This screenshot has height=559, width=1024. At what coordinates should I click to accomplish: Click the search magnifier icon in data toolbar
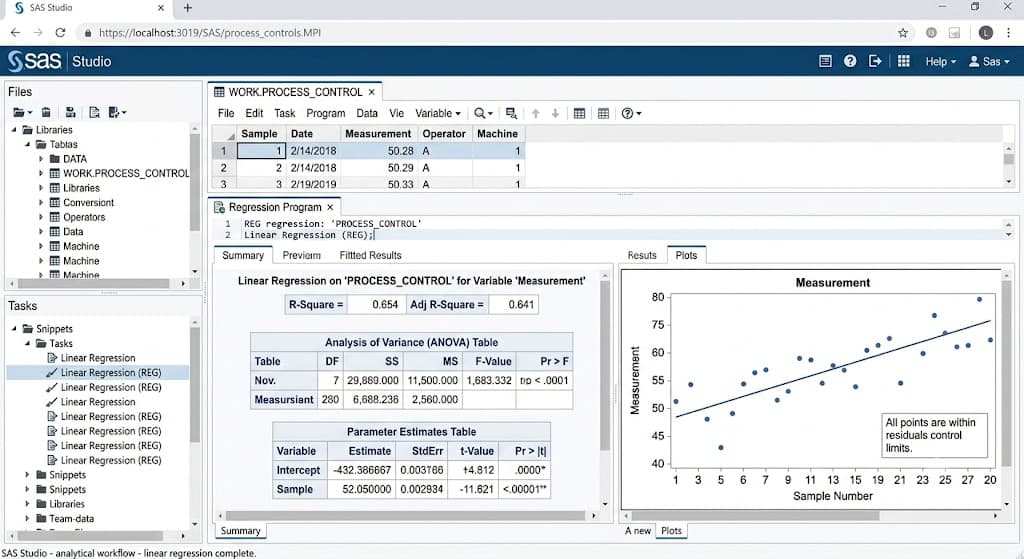click(483, 113)
